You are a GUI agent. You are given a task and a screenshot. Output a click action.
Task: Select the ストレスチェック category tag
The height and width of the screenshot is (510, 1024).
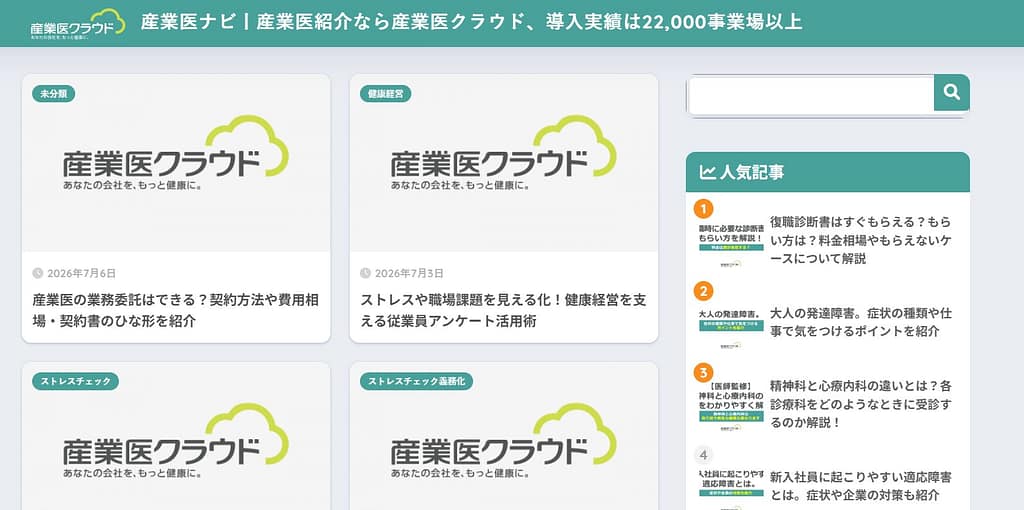(x=76, y=381)
